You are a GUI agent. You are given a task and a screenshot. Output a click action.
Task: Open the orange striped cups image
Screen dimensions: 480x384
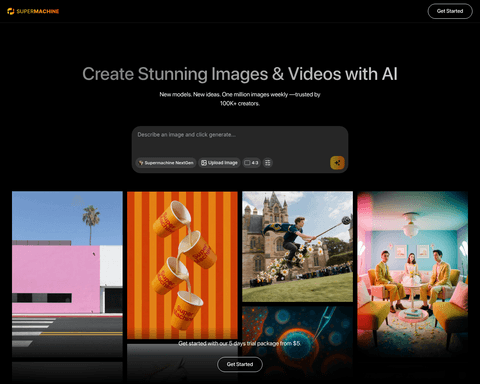point(182,265)
